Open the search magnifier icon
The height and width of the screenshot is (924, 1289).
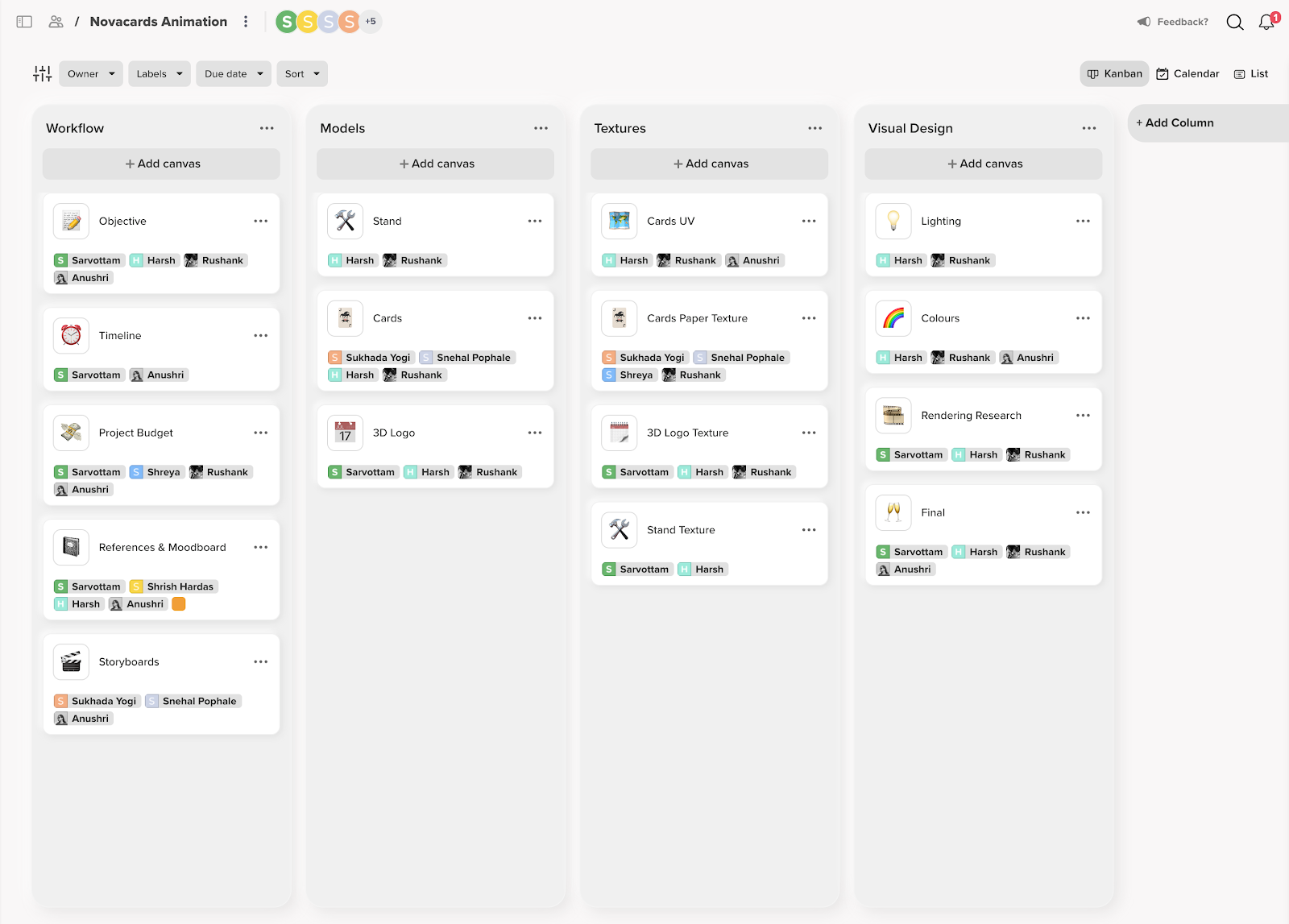pos(1234,22)
